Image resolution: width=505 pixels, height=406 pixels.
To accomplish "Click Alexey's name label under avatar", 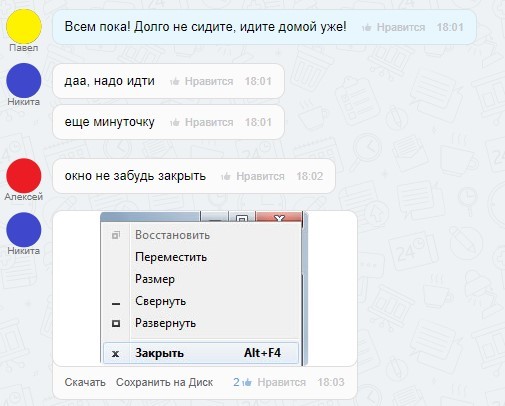I will (24, 197).
